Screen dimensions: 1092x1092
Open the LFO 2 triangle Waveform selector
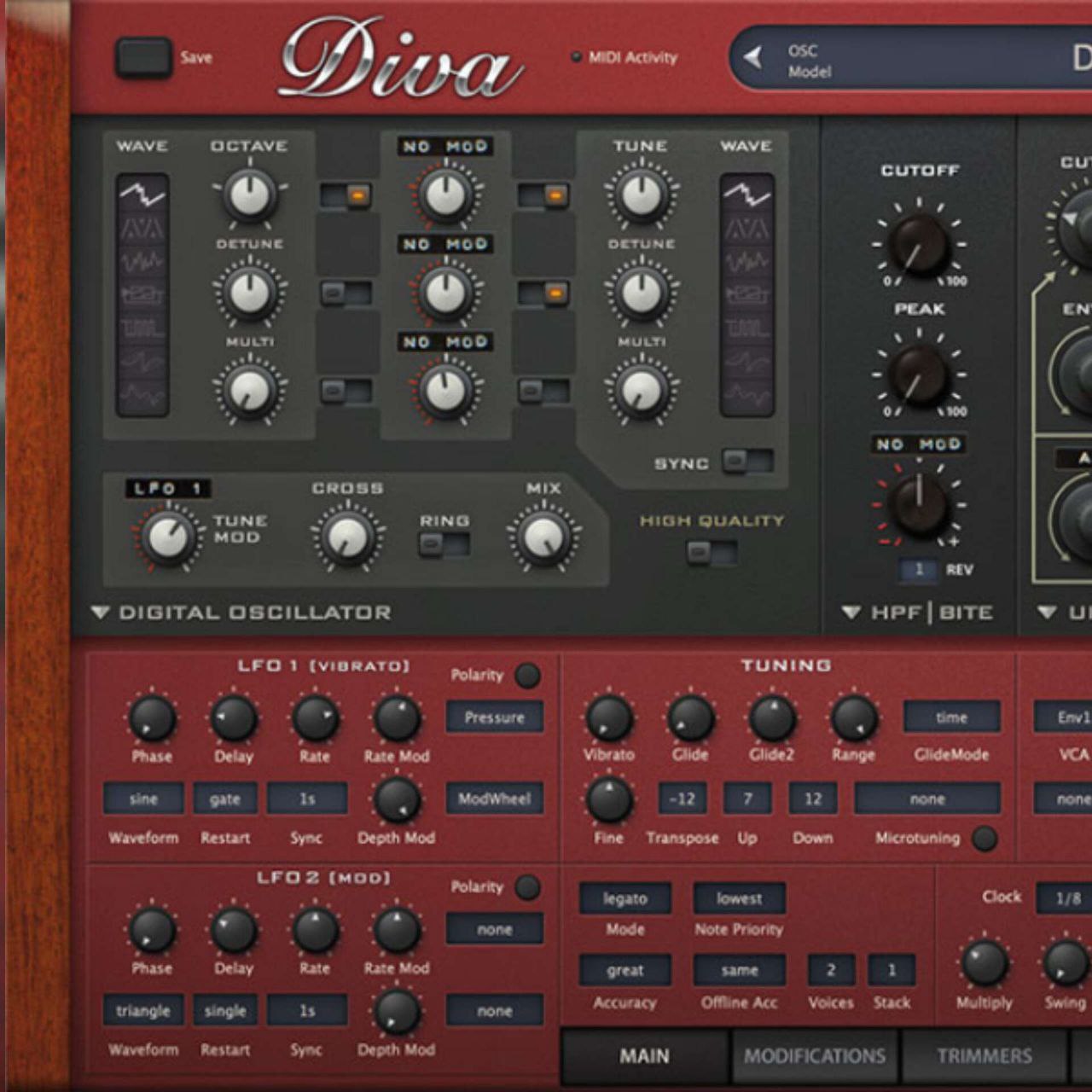(143, 1011)
